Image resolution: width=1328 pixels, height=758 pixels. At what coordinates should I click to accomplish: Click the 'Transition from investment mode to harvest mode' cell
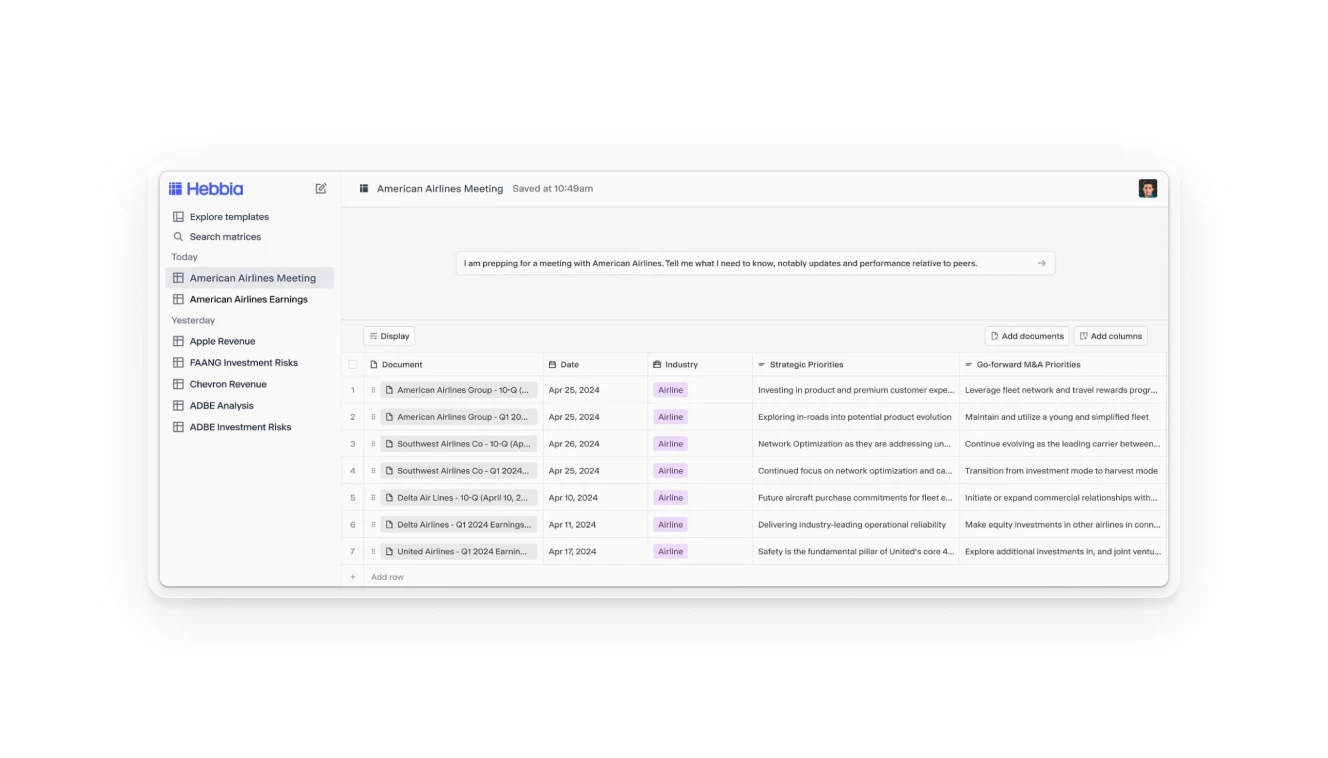1062,471
